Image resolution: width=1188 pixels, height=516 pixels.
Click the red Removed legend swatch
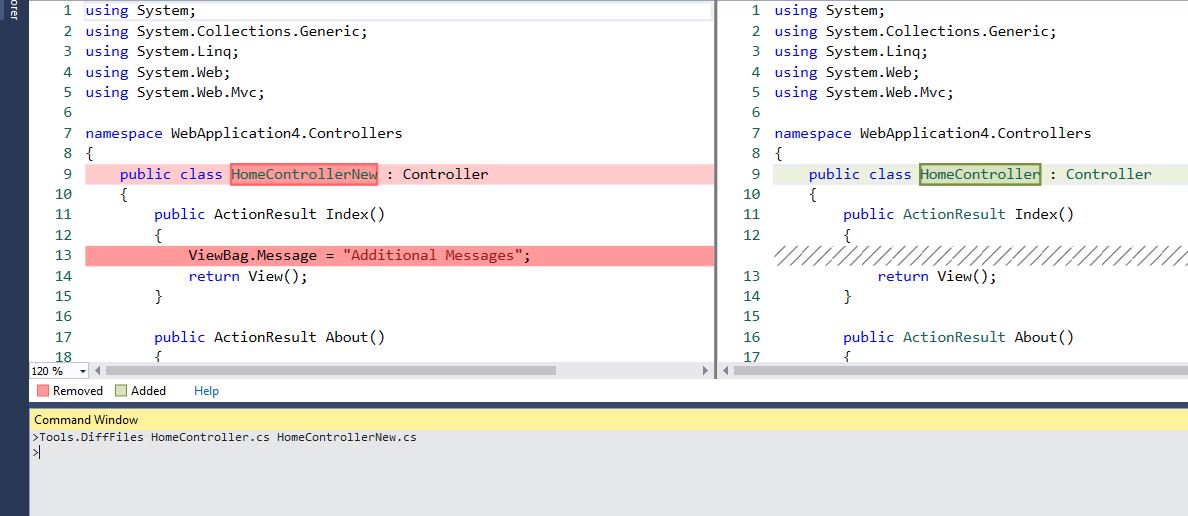pyautogui.click(x=42, y=391)
